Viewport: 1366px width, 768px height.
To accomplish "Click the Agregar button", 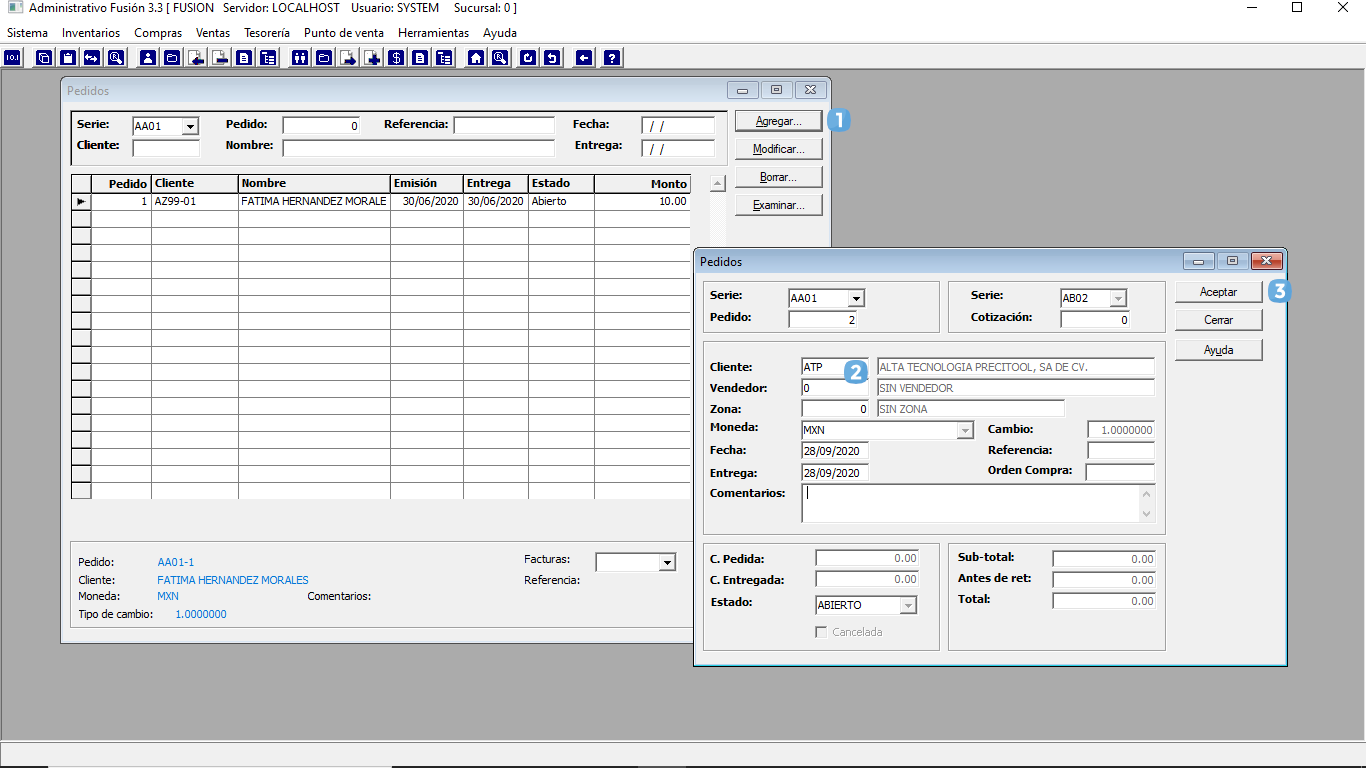I will (778, 121).
